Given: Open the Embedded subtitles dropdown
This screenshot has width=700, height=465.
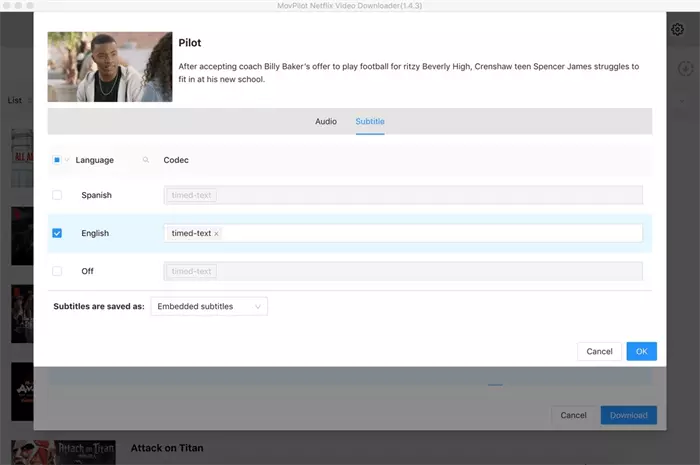Looking at the screenshot, I should click(209, 306).
